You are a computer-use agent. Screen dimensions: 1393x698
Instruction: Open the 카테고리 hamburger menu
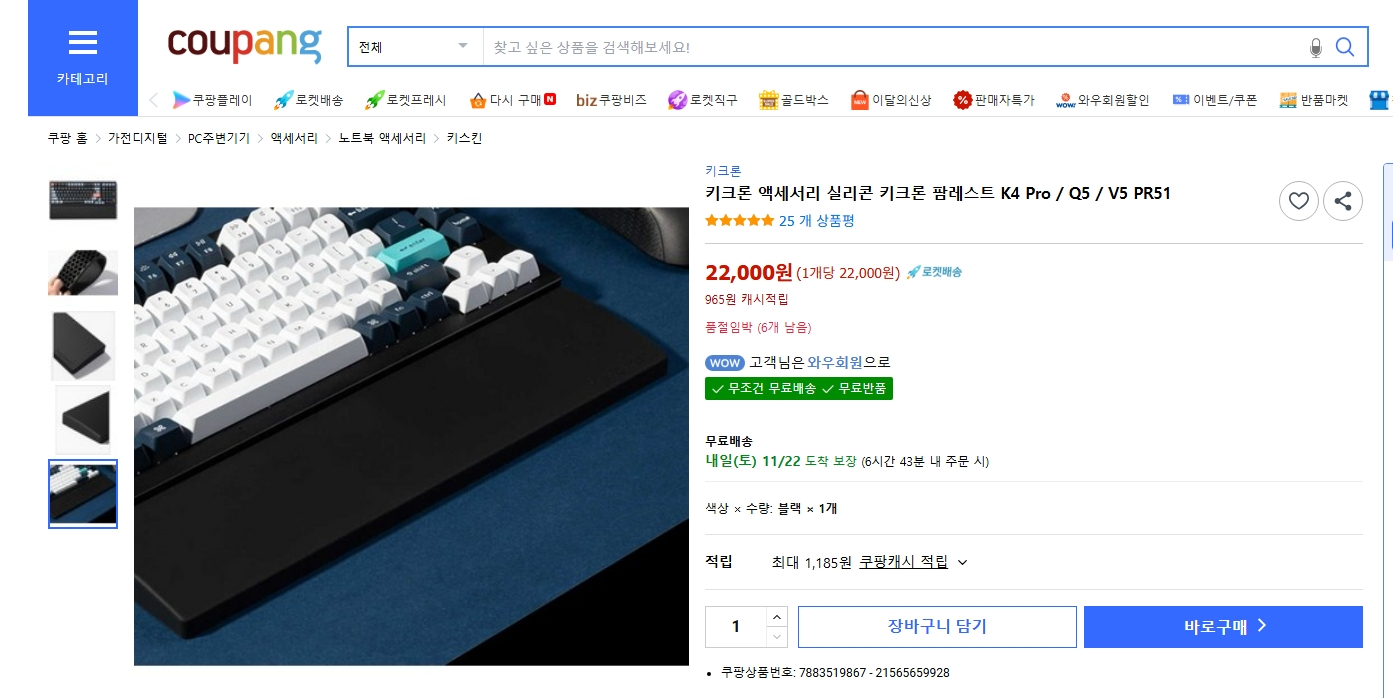click(x=82, y=57)
